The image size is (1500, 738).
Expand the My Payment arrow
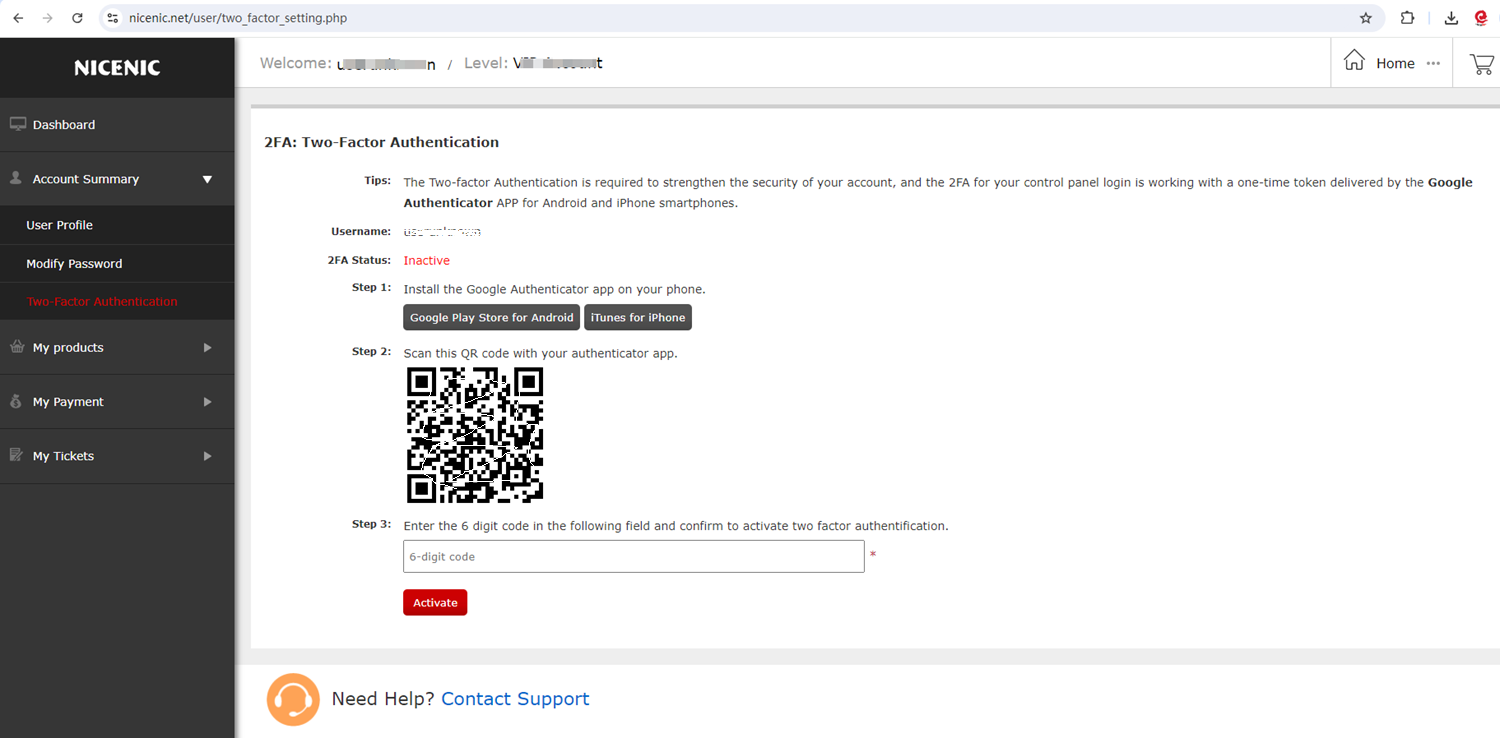208,401
